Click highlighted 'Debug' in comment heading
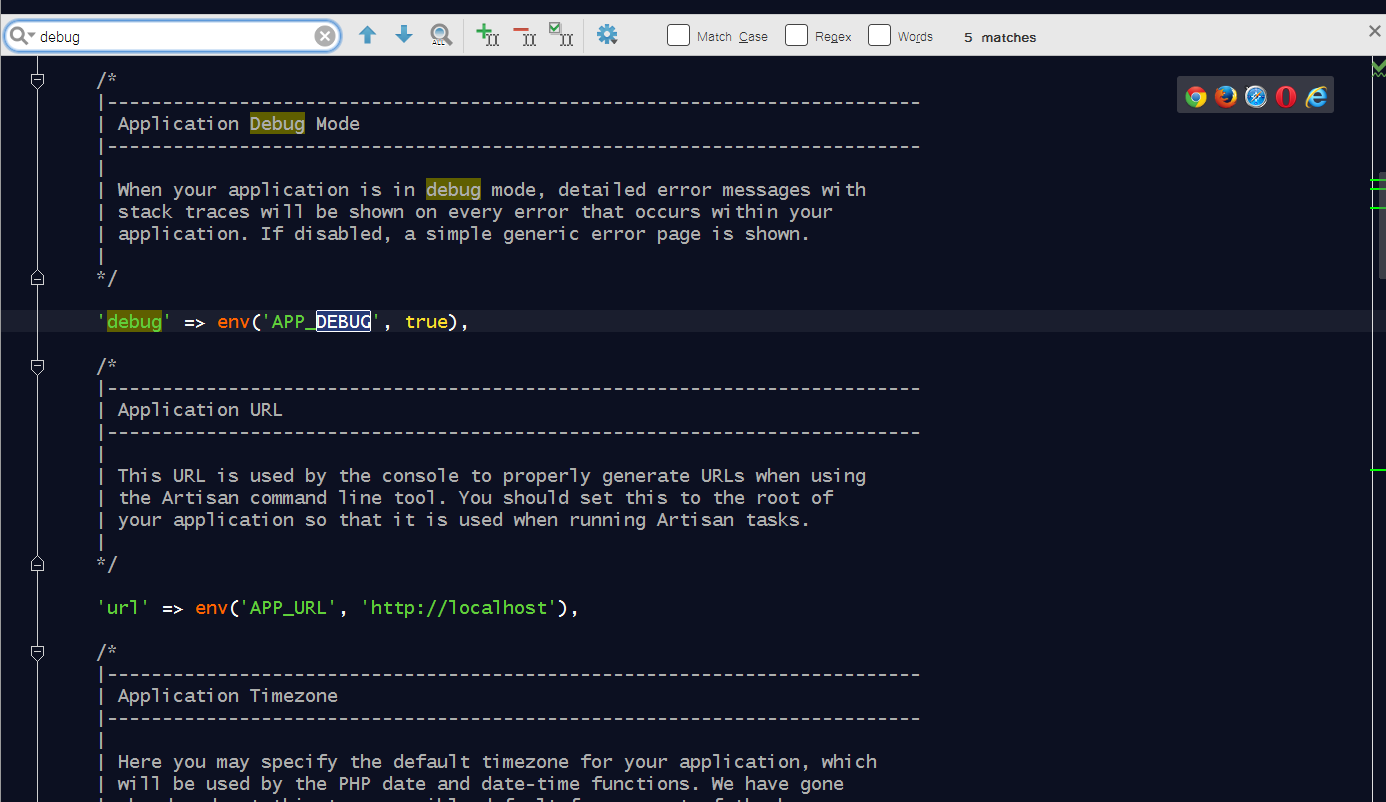The image size is (1386, 802). pos(277,124)
